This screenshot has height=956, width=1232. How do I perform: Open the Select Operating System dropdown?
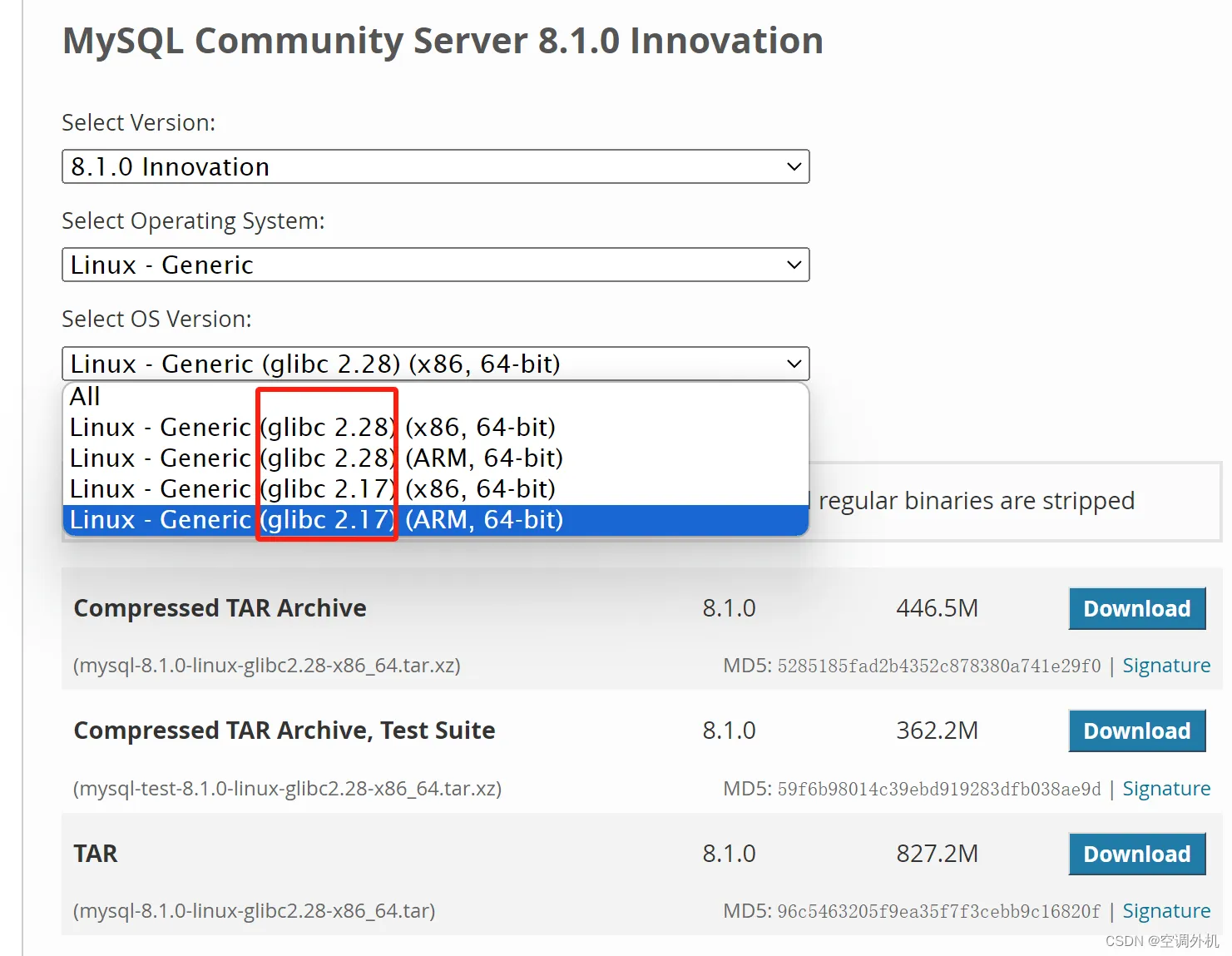435,265
